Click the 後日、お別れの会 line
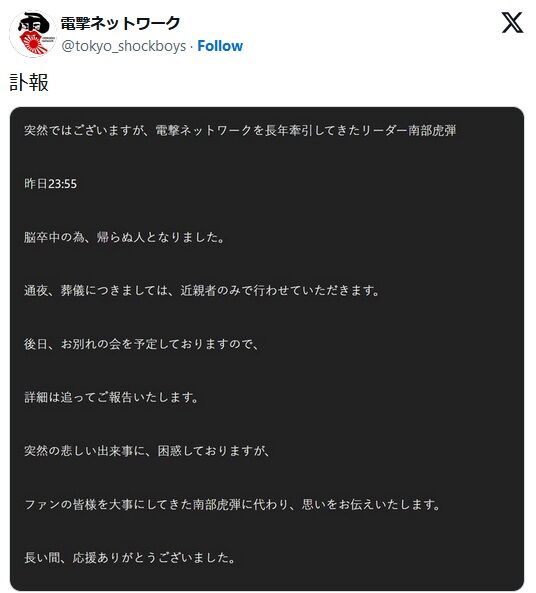536x593 pixels. [x=141, y=344]
